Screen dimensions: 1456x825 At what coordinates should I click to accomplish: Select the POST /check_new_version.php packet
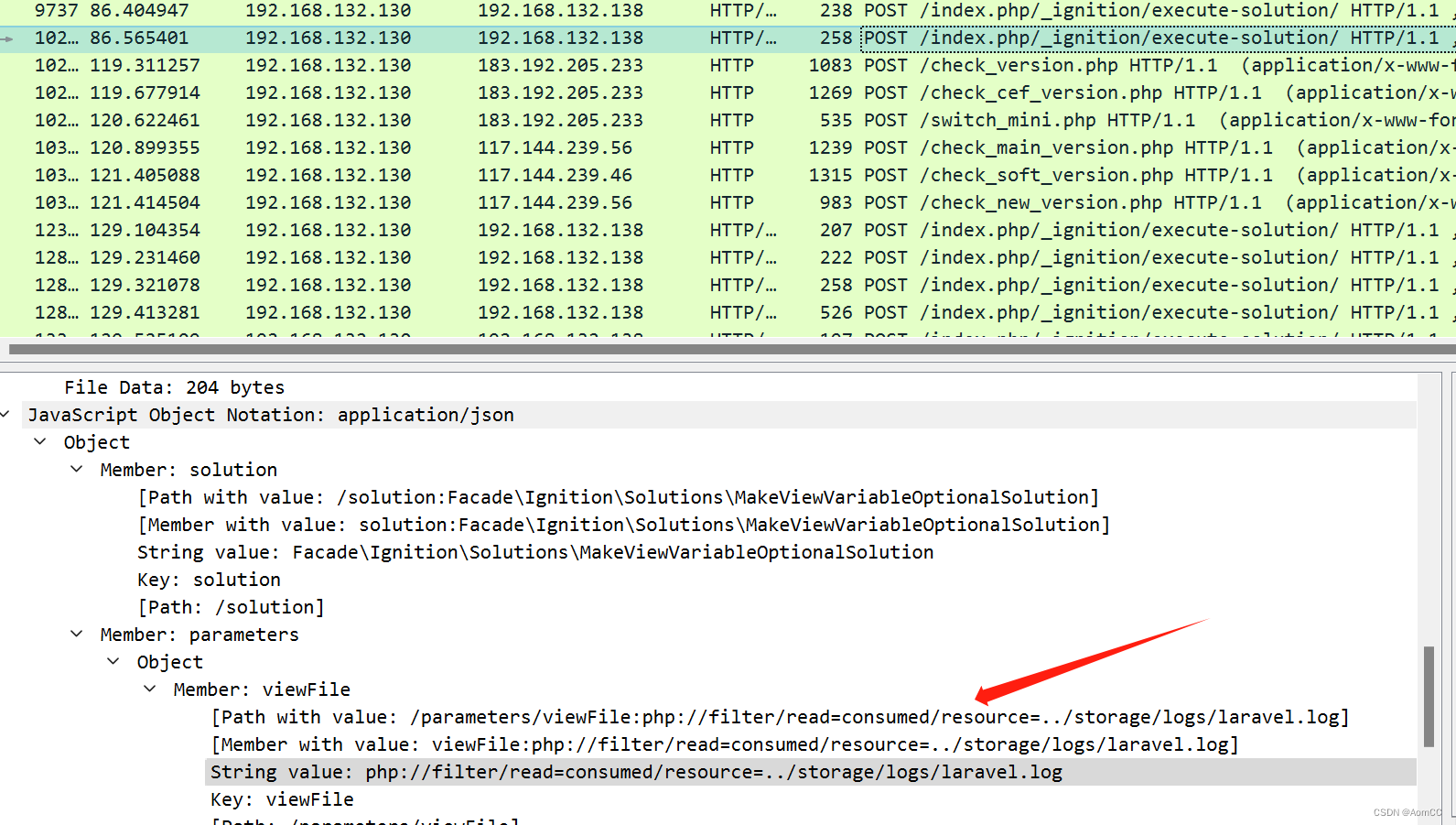pyautogui.click(x=728, y=203)
